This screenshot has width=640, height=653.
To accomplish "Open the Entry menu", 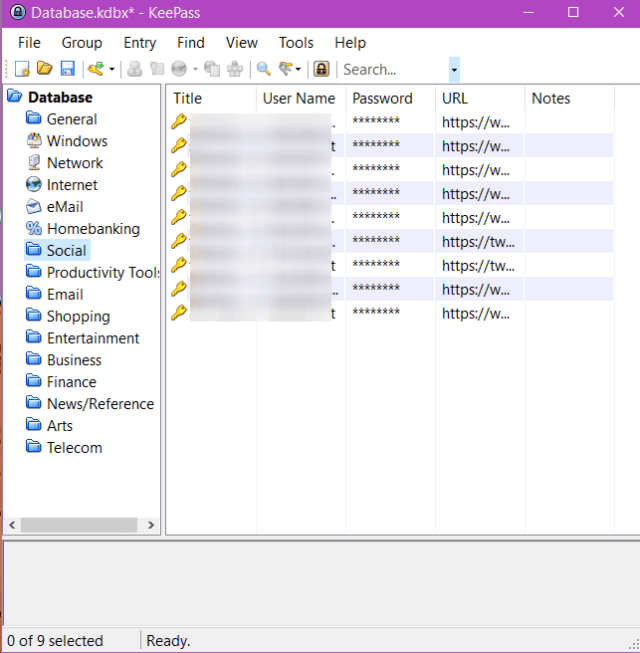I will (139, 42).
